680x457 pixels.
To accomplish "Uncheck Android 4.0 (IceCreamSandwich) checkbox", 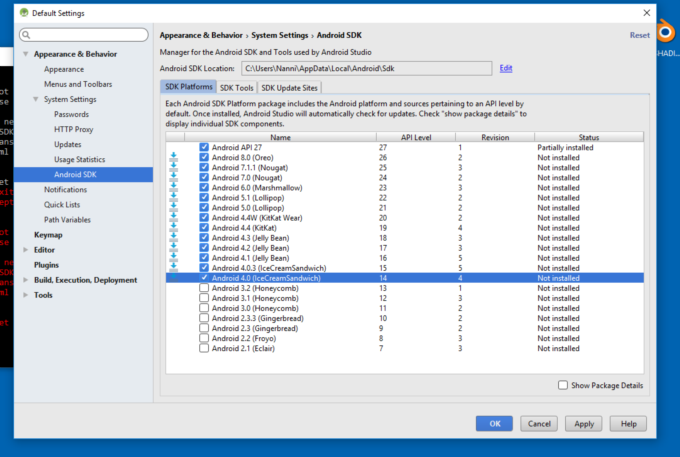I will coord(204,277).
